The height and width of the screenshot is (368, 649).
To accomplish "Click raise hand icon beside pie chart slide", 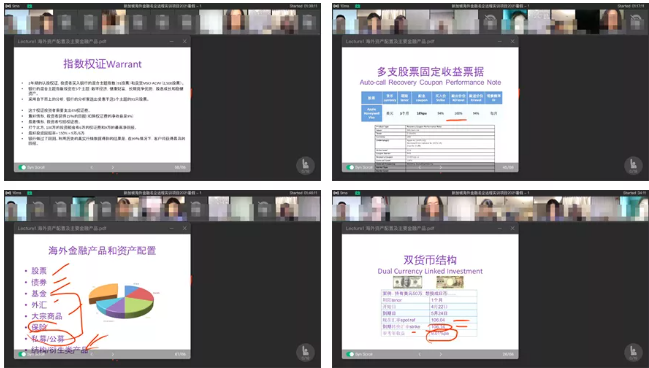I will click(x=305, y=352).
